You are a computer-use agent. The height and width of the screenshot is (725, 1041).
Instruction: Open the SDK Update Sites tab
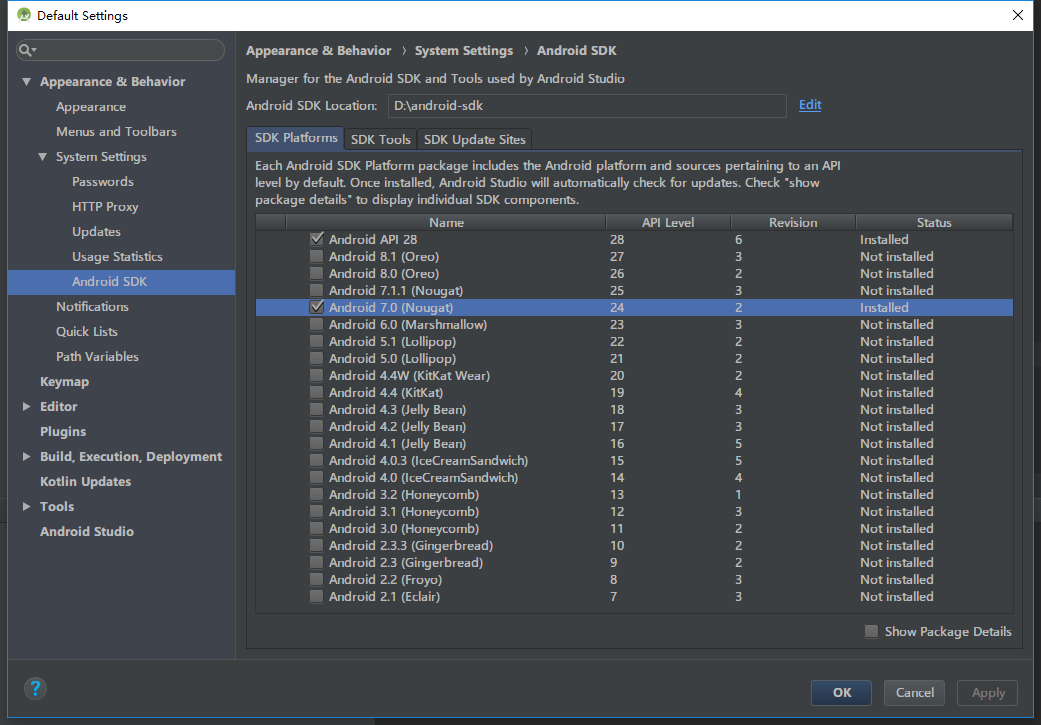point(474,140)
